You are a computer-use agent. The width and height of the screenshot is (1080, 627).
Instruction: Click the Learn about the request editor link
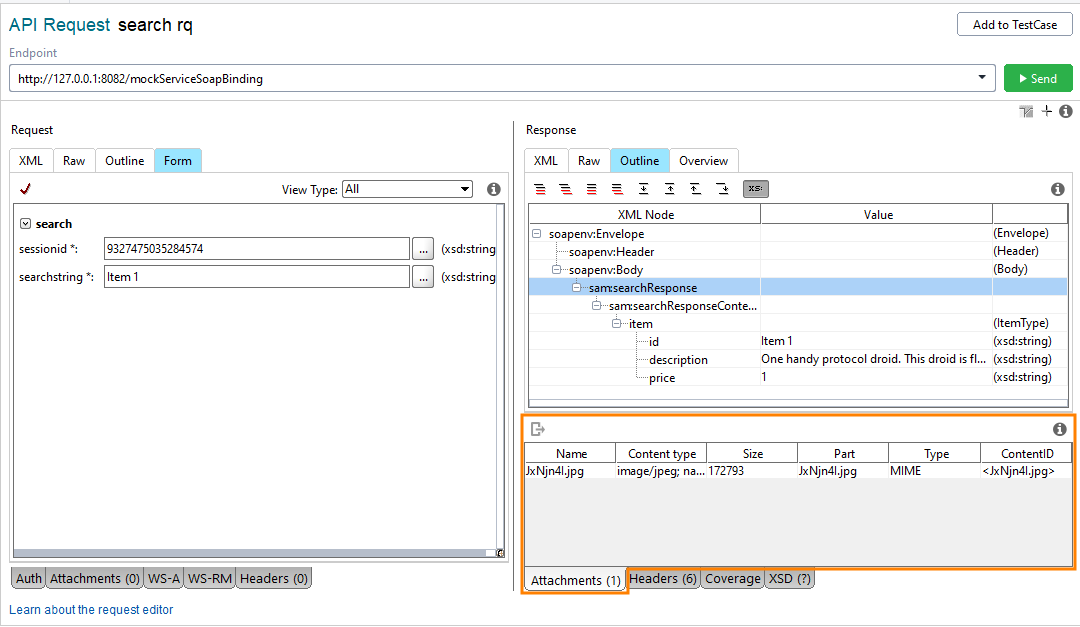pyautogui.click(x=91, y=609)
